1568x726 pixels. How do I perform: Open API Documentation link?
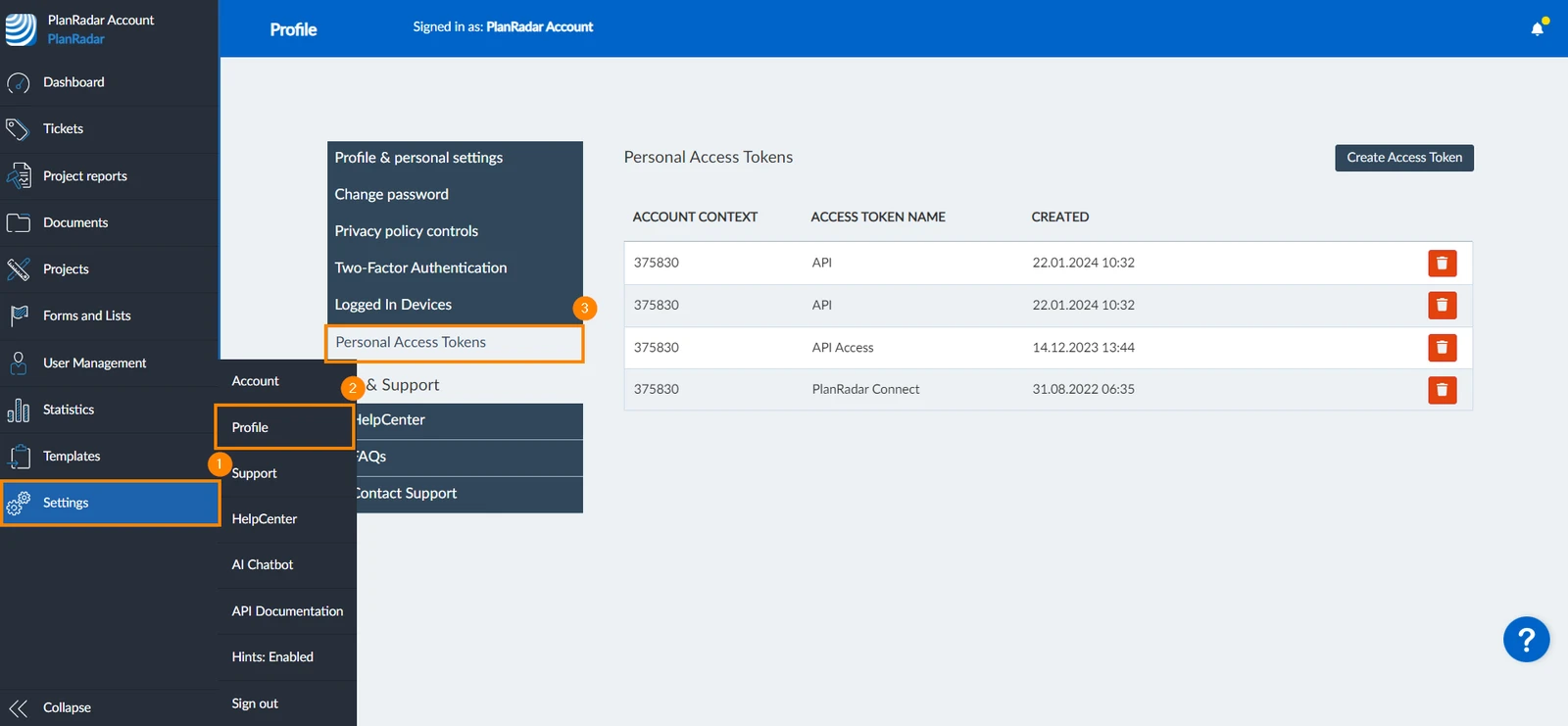(287, 611)
